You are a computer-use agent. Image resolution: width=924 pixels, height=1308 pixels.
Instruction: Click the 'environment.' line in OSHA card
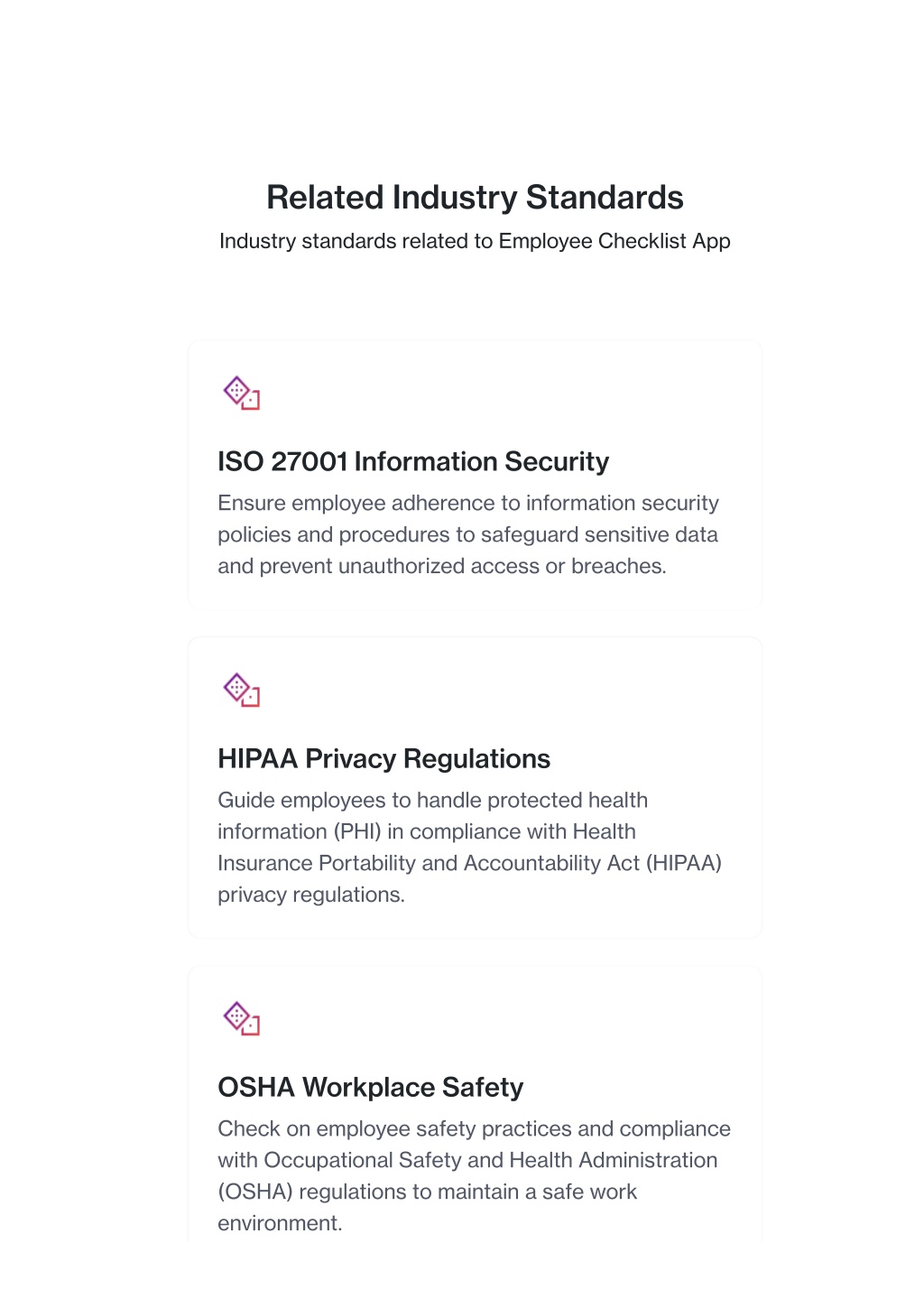[x=280, y=1223]
